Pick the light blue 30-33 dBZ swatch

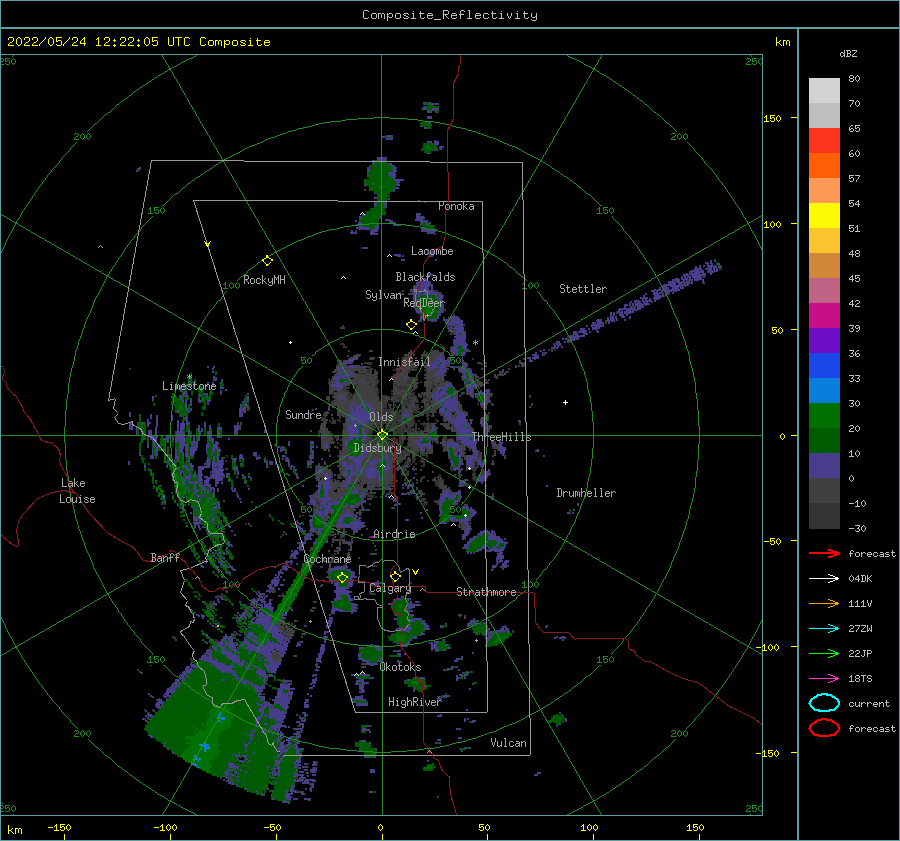click(x=824, y=390)
